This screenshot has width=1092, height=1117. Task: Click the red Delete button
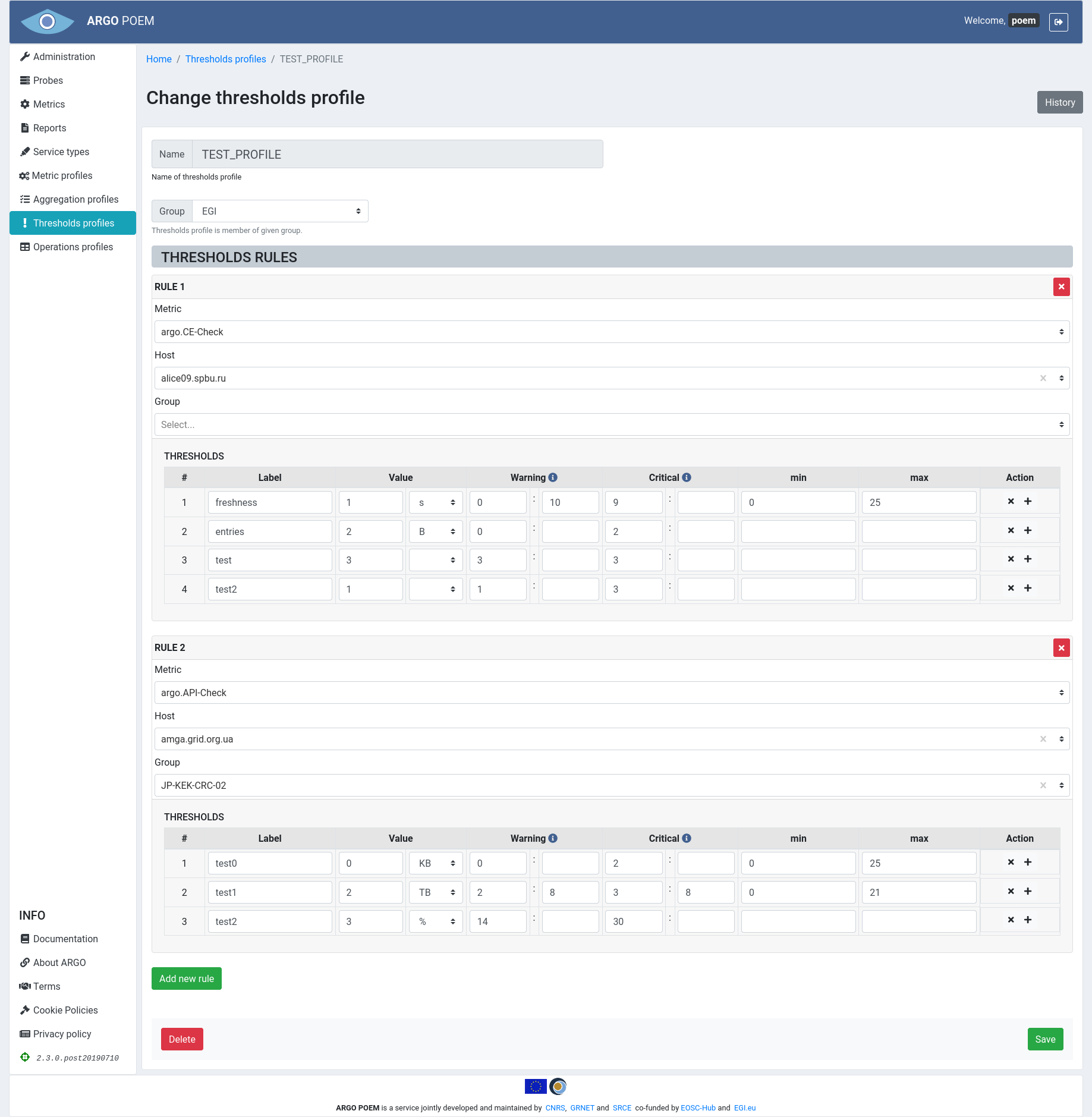pyautogui.click(x=182, y=1039)
